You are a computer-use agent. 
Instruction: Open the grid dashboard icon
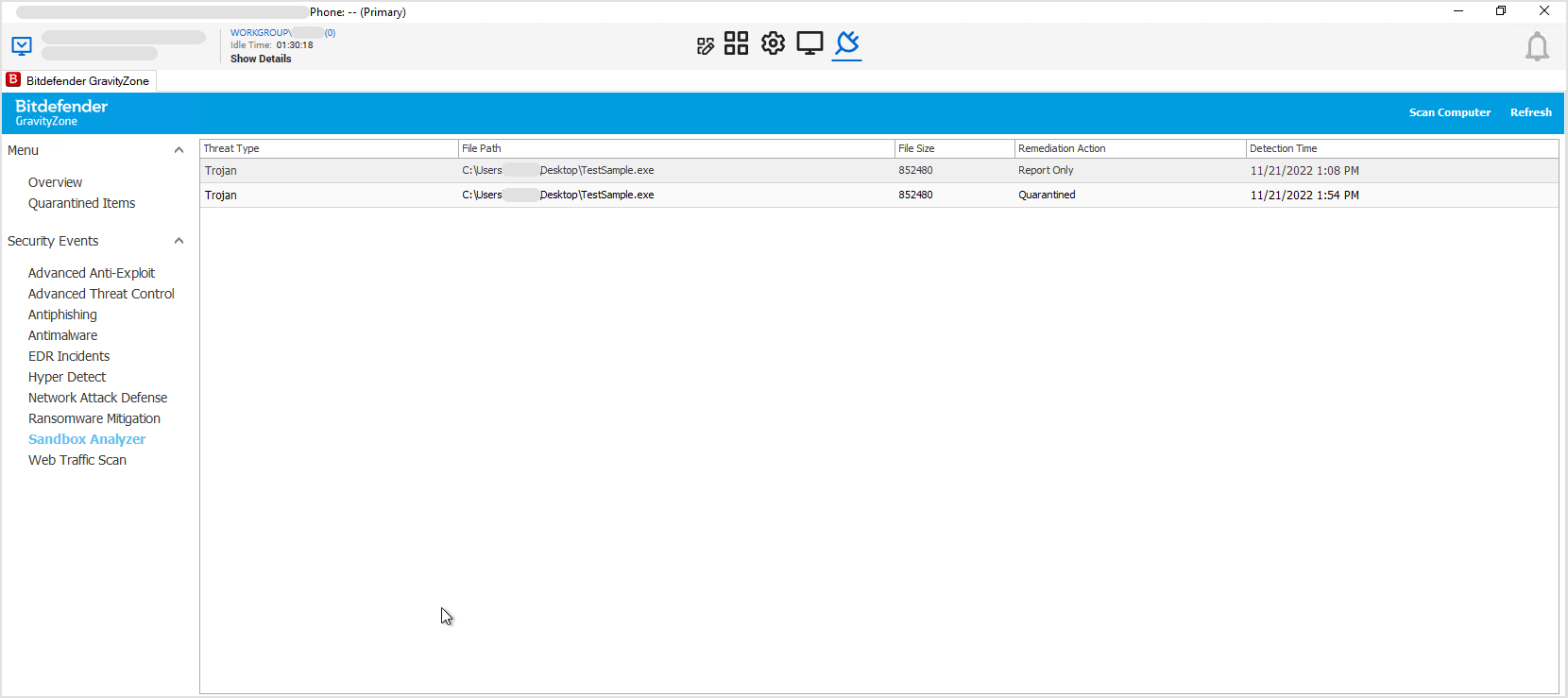point(736,43)
